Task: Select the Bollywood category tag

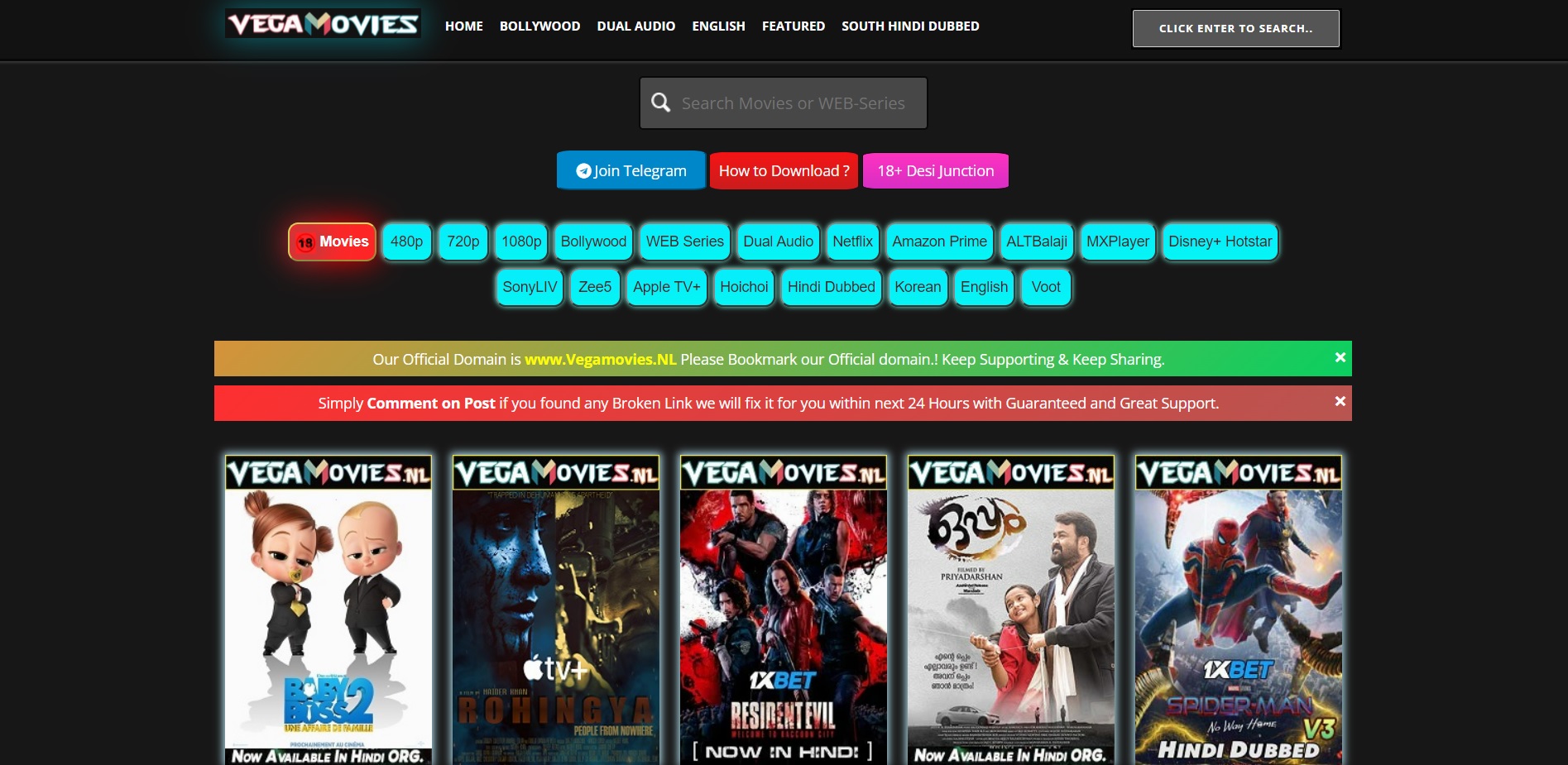Action: pyautogui.click(x=593, y=241)
